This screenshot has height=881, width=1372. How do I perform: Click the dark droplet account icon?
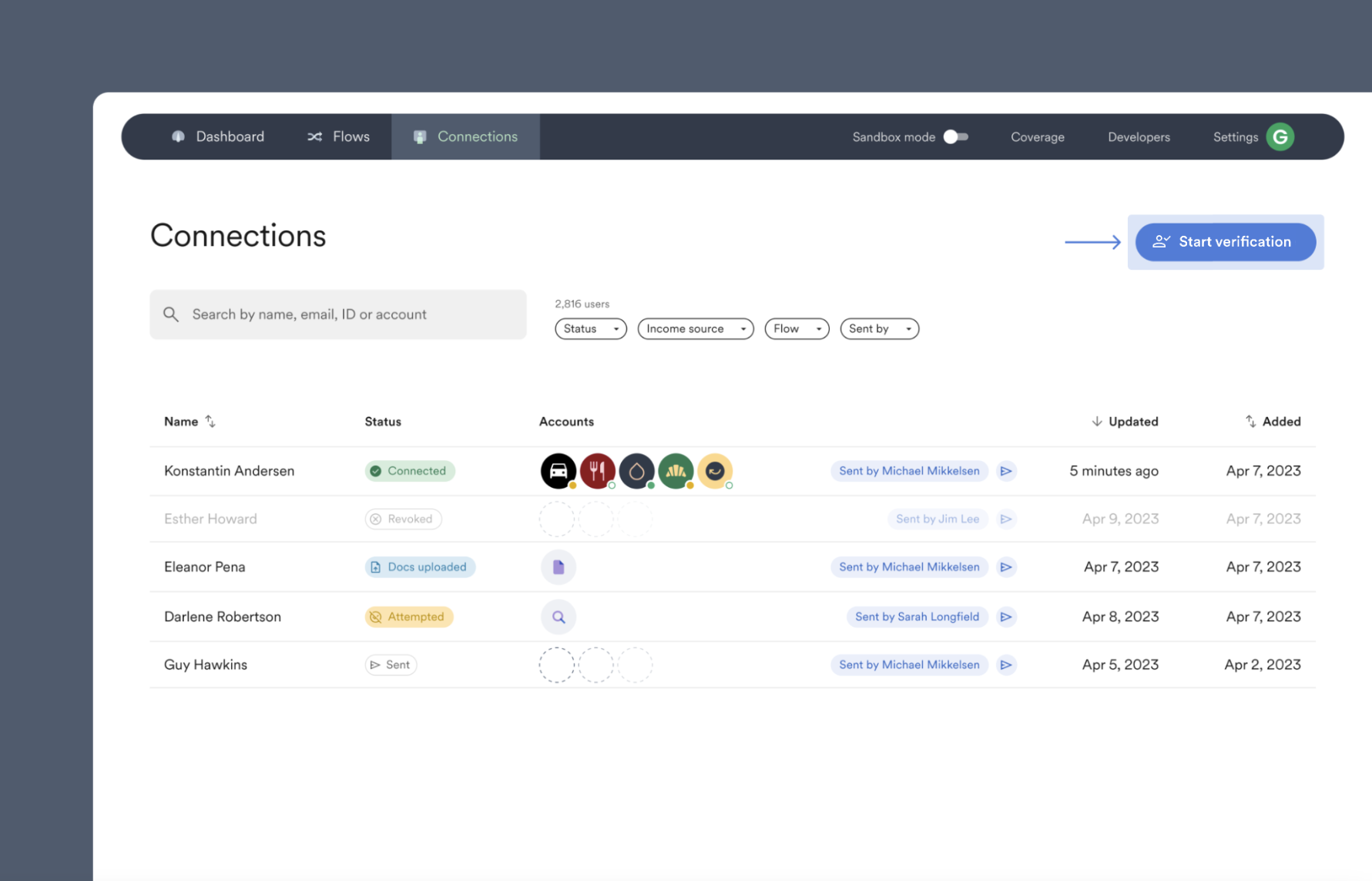pyautogui.click(x=636, y=471)
